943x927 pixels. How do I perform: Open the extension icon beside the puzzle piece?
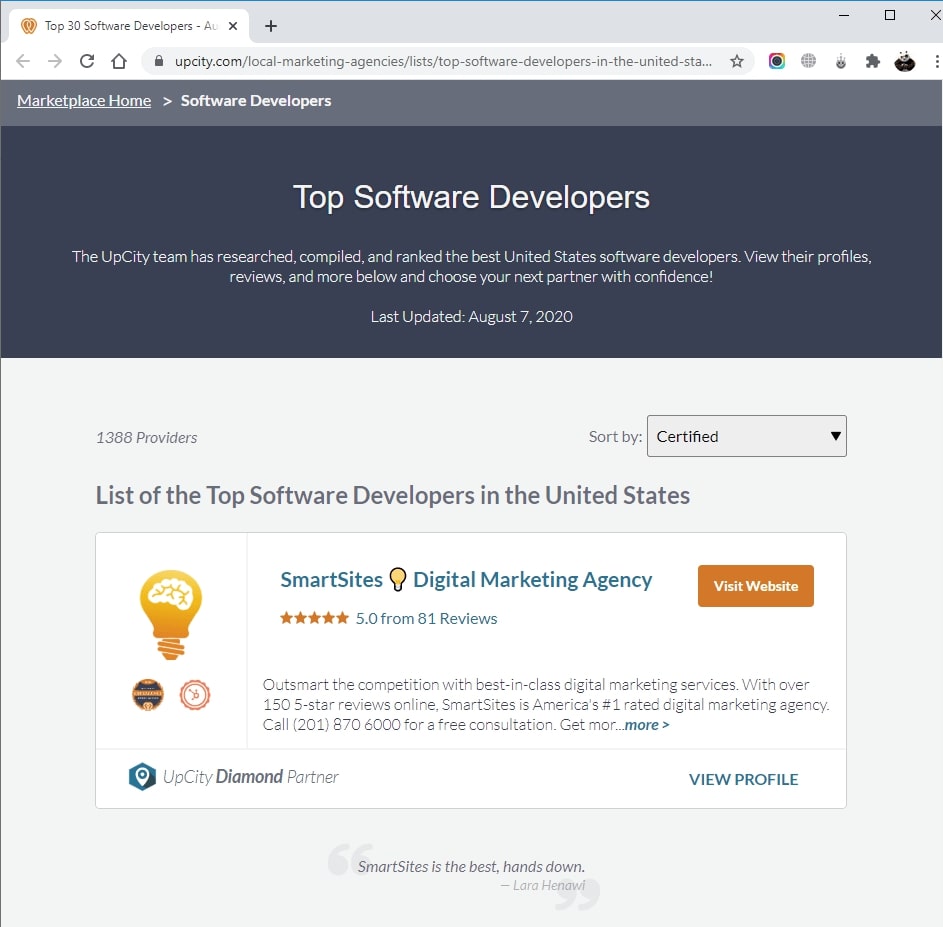coord(841,61)
